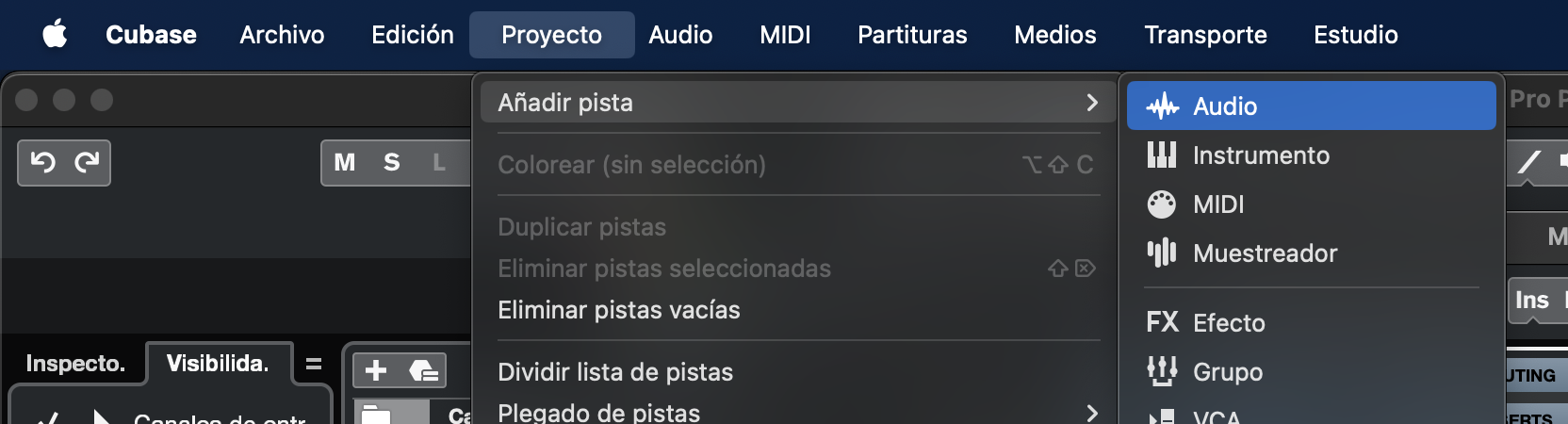Click the FX Efecto track icon
1568x424 pixels.
click(1162, 323)
